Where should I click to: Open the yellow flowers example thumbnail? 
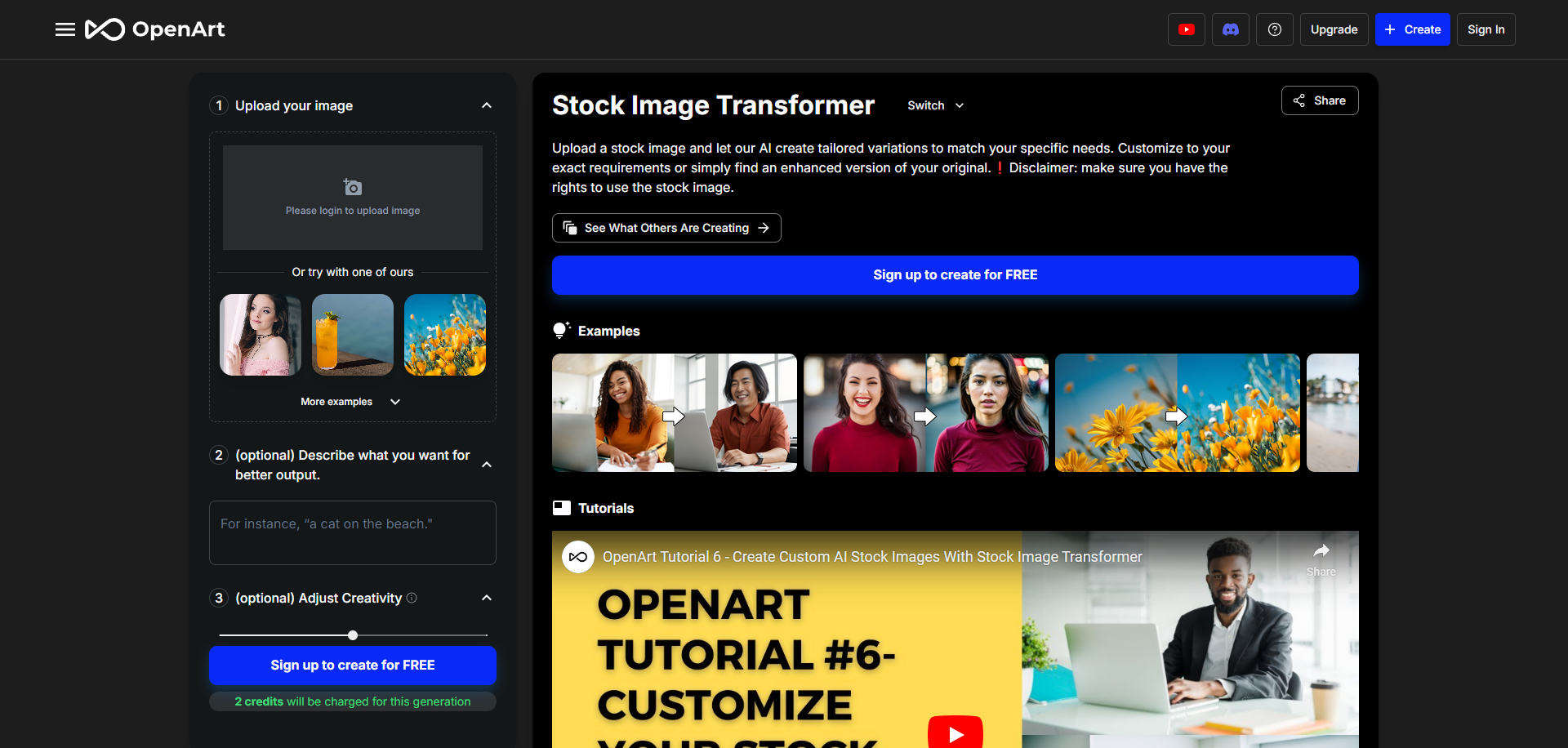[1178, 412]
